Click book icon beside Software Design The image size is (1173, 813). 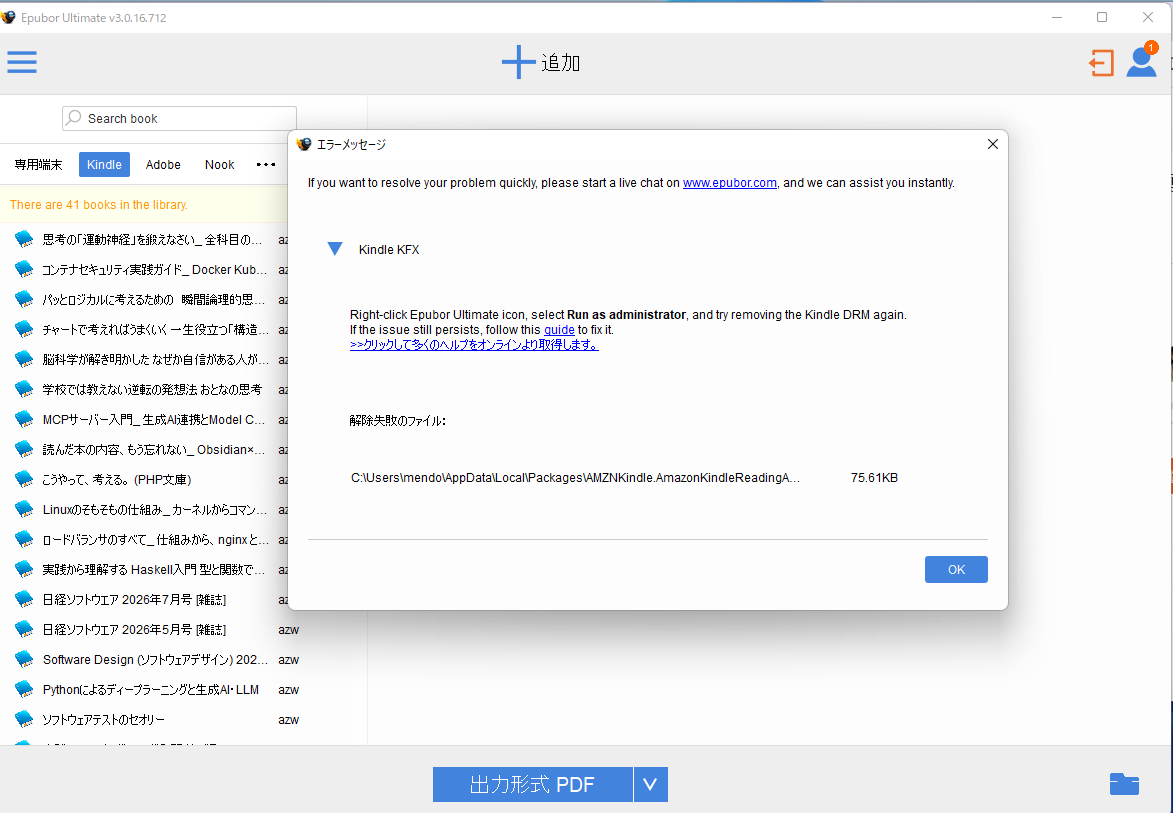pos(24,659)
